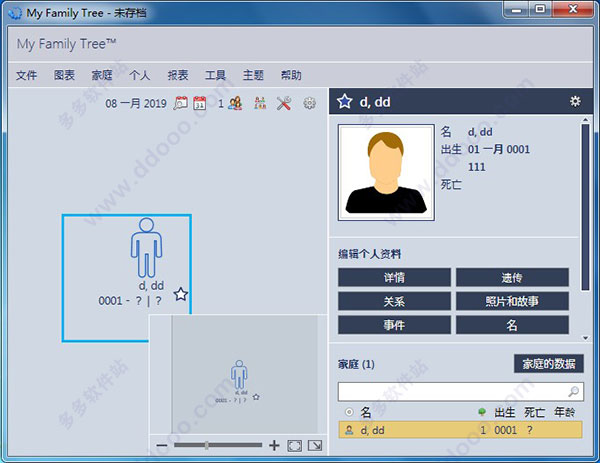Image resolution: width=600 pixels, height=463 pixels.
Task: Sort the list by the 名 column header
Action: pos(365,412)
